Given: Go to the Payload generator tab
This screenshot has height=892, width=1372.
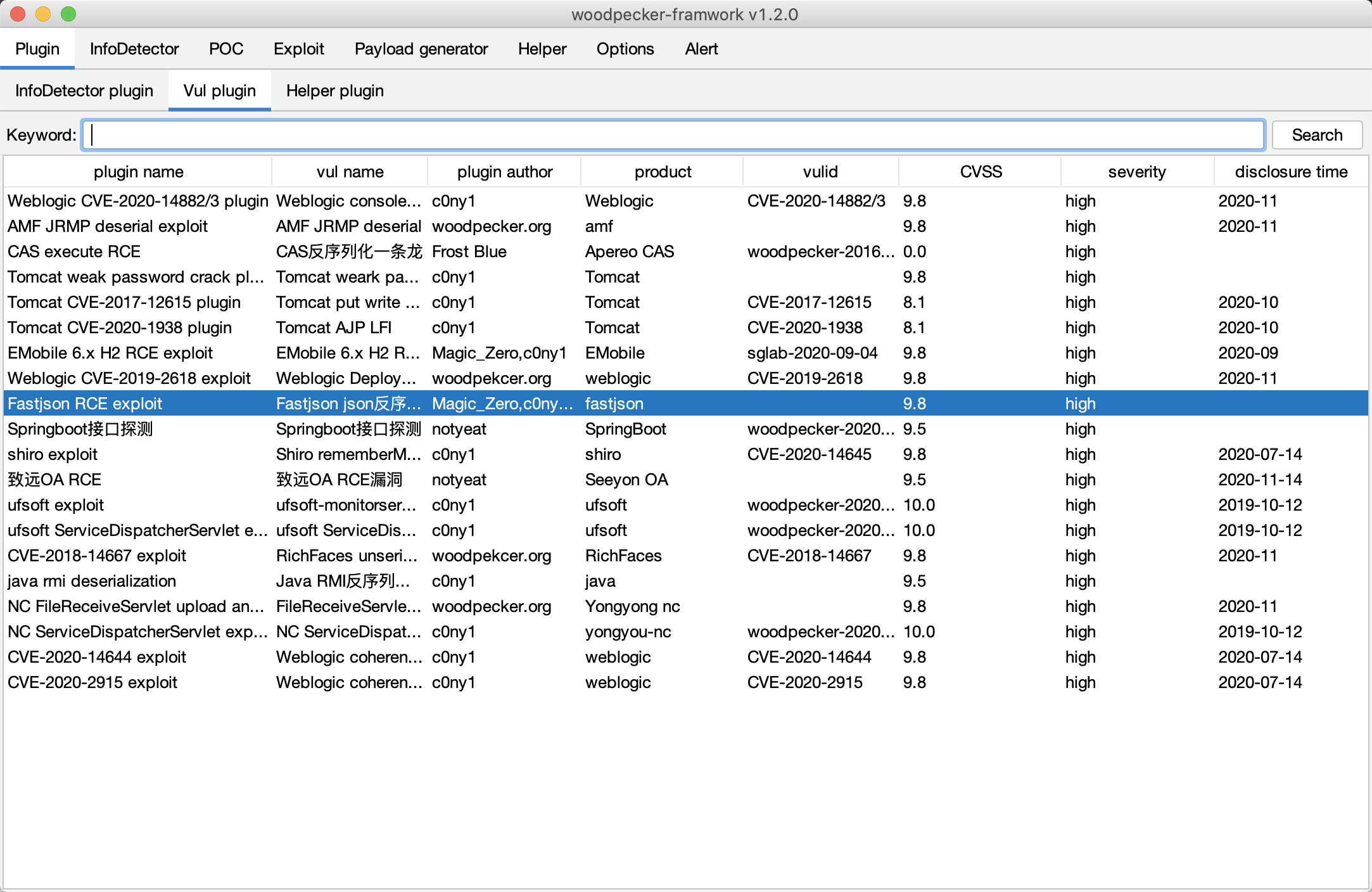Looking at the screenshot, I should [421, 49].
